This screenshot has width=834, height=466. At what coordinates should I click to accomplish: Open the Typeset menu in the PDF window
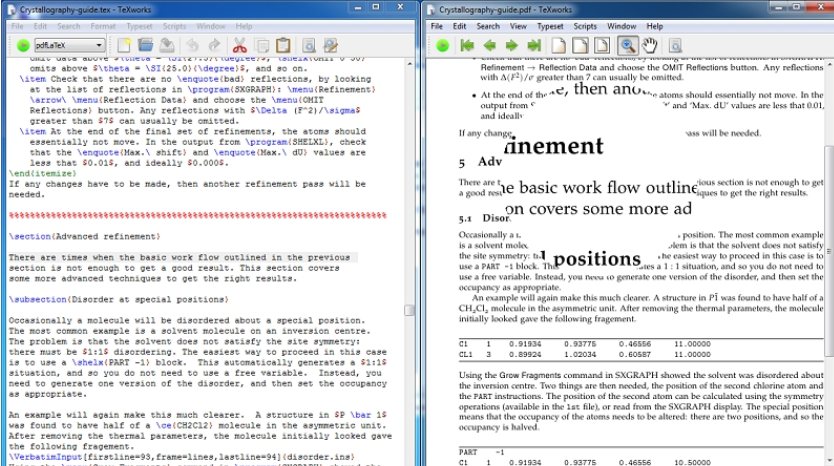coord(550,26)
